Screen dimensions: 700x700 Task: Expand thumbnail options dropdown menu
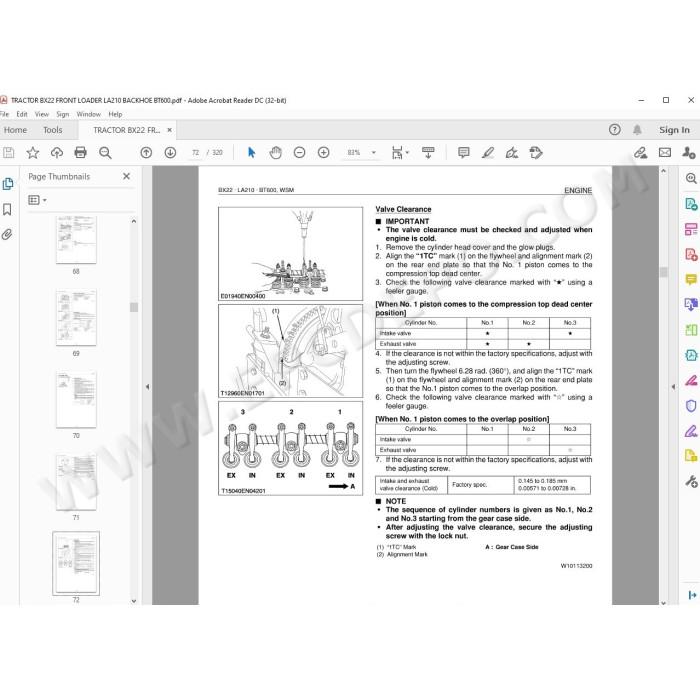(38, 200)
